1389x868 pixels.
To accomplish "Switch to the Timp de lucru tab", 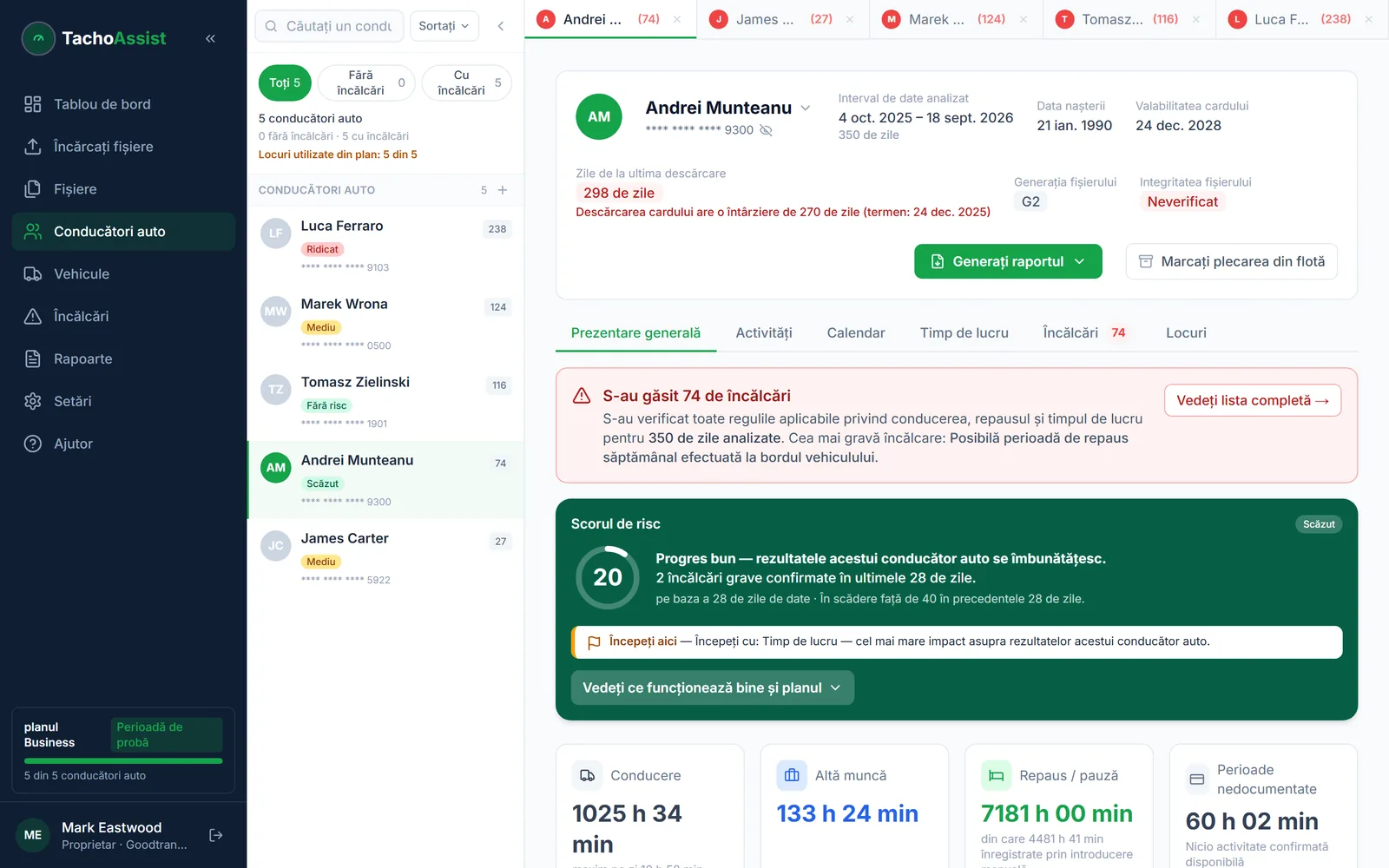I will [964, 333].
